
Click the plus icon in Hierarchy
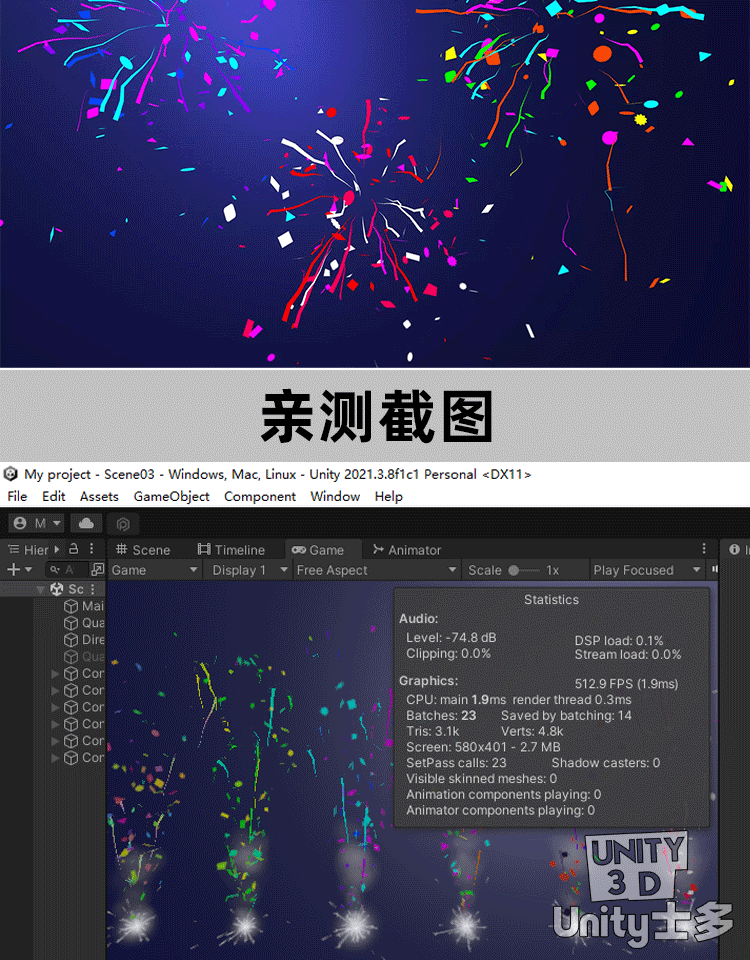[13, 569]
